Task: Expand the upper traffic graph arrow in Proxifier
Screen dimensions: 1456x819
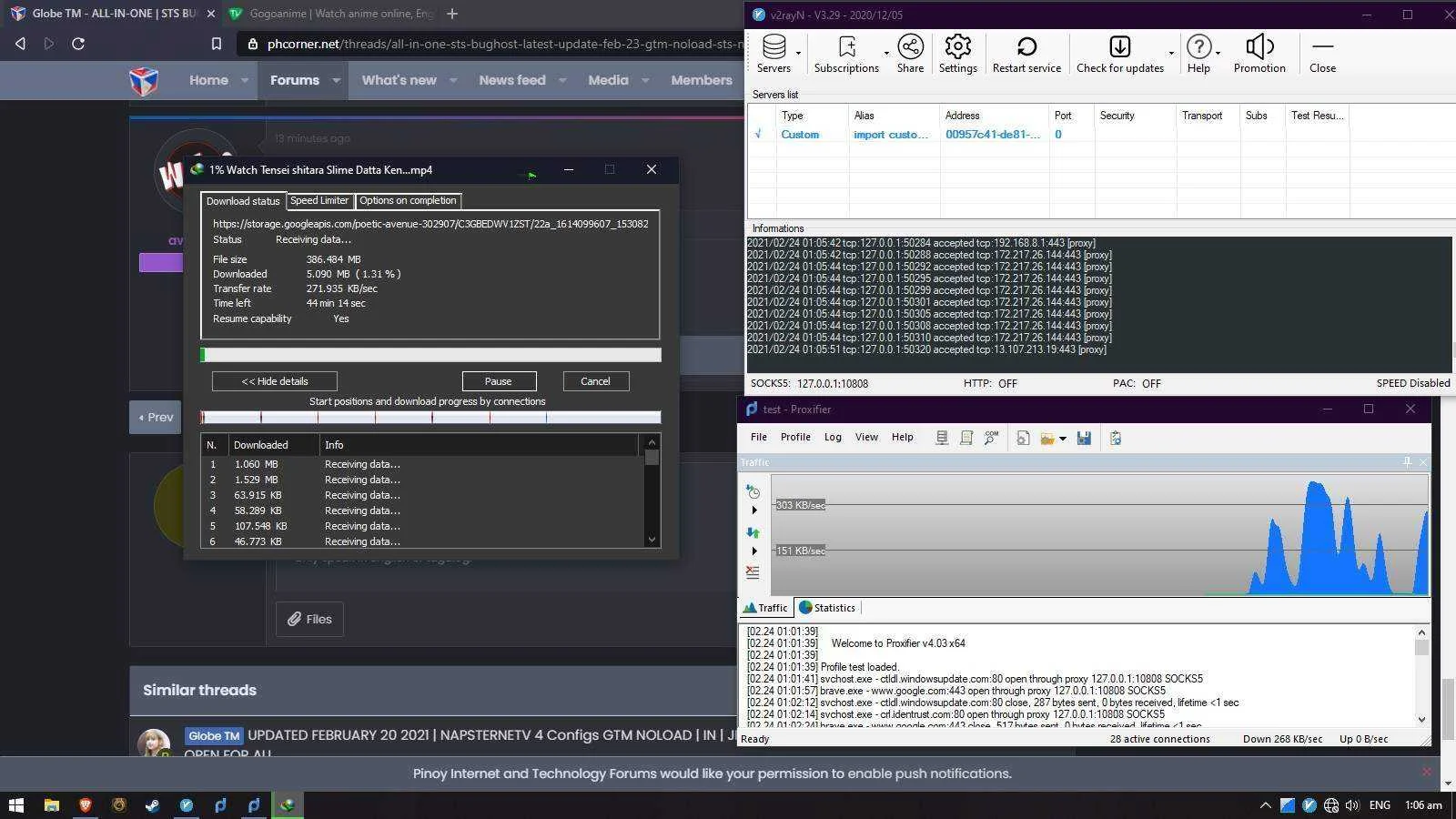Action: [753, 510]
